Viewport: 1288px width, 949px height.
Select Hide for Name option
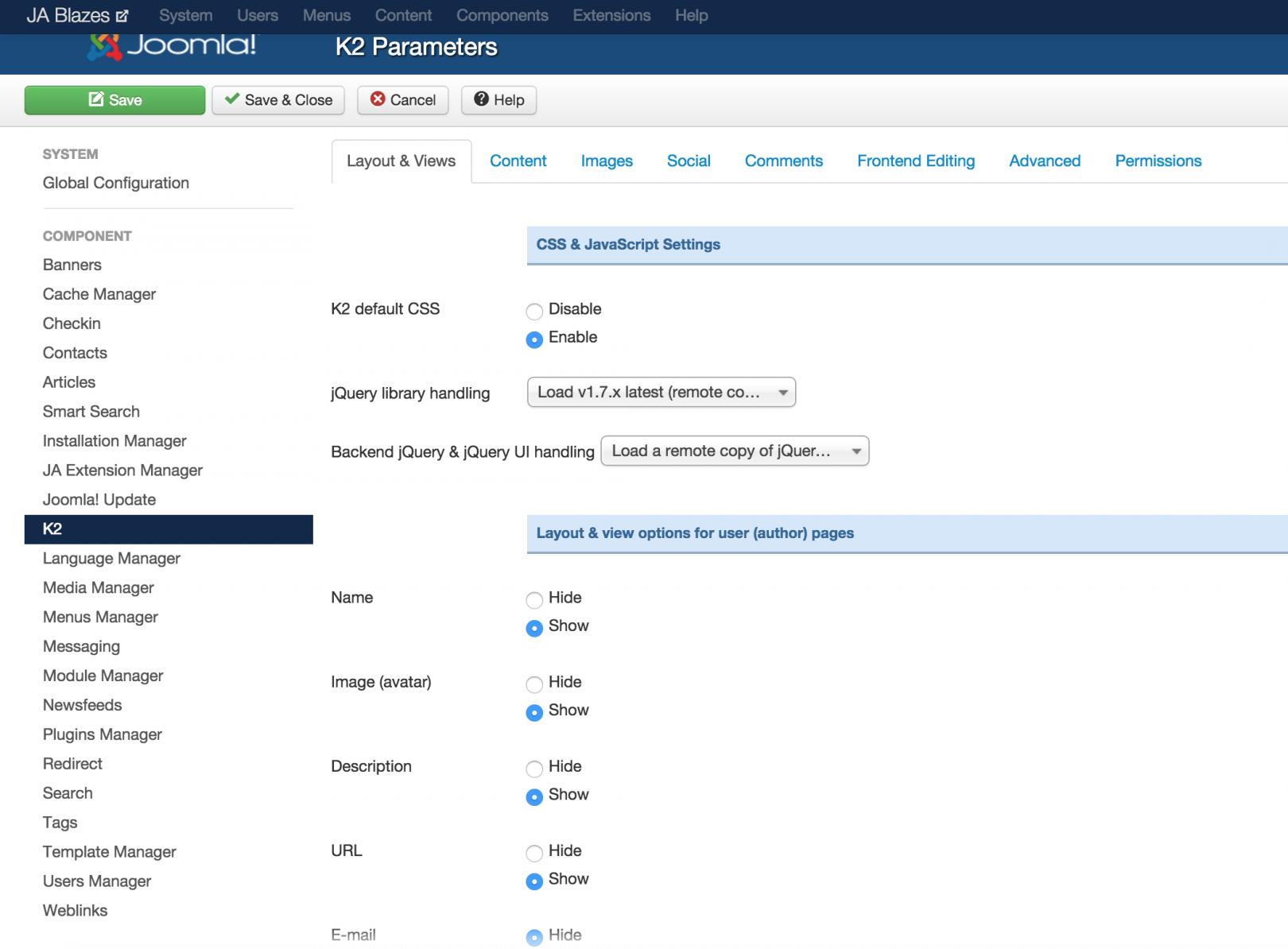tap(534, 599)
